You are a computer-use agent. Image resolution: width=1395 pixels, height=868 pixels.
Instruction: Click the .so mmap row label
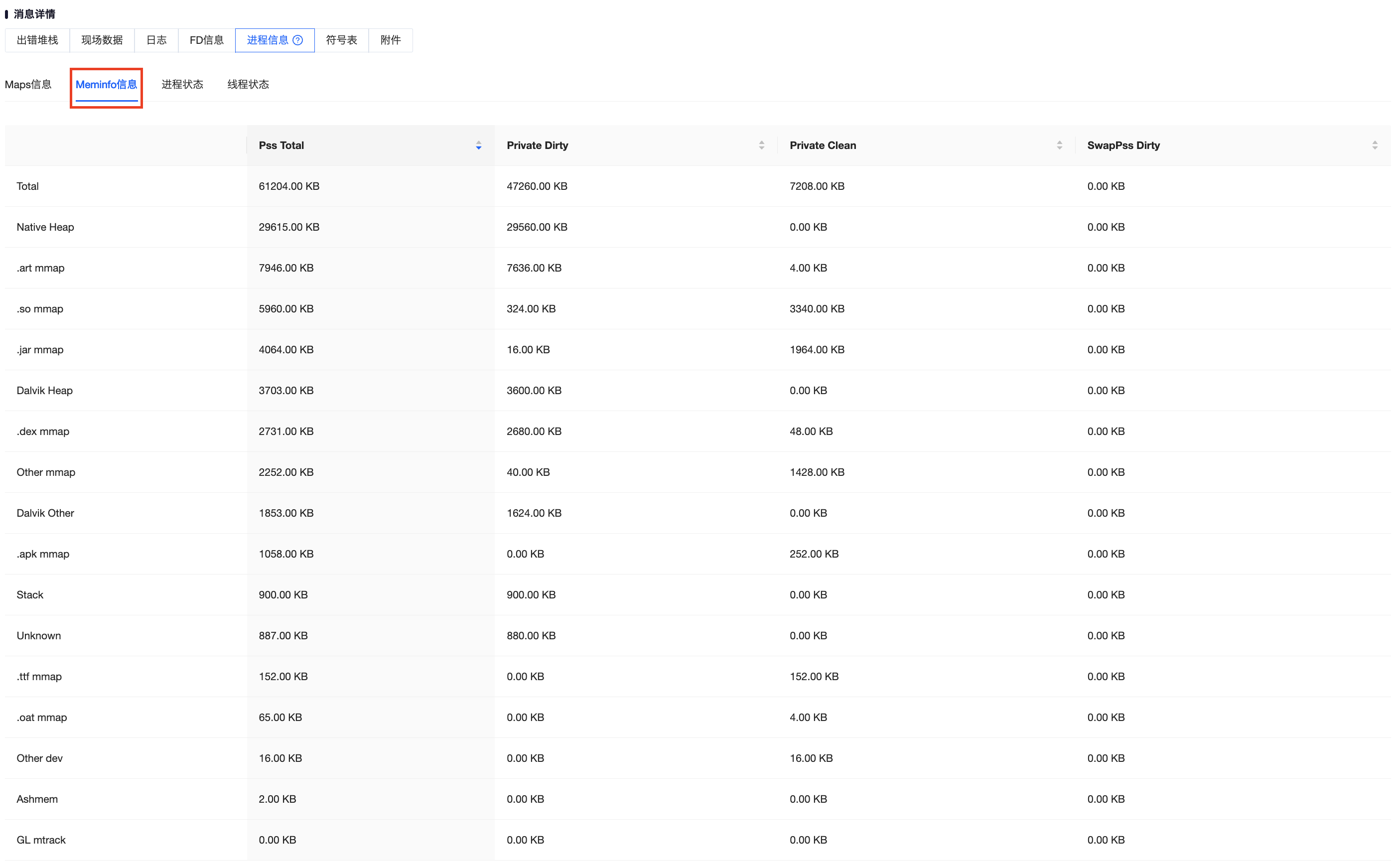click(40, 309)
